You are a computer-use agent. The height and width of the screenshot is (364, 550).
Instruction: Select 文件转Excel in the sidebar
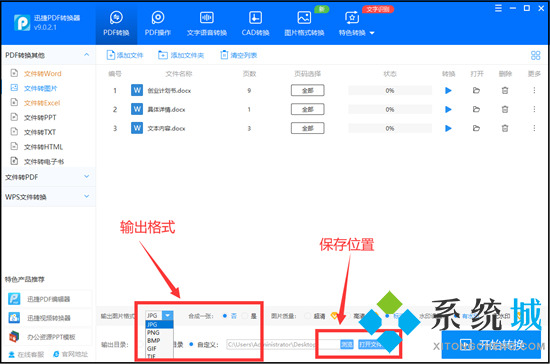pos(42,103)
